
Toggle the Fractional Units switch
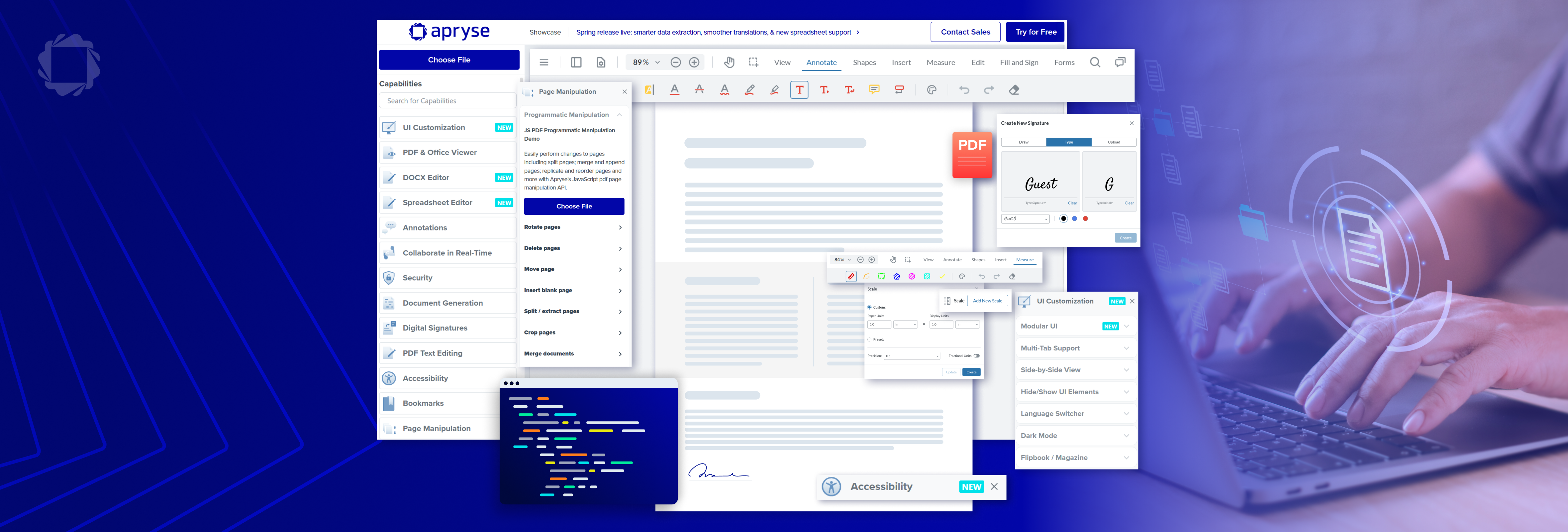pos(976,356)
